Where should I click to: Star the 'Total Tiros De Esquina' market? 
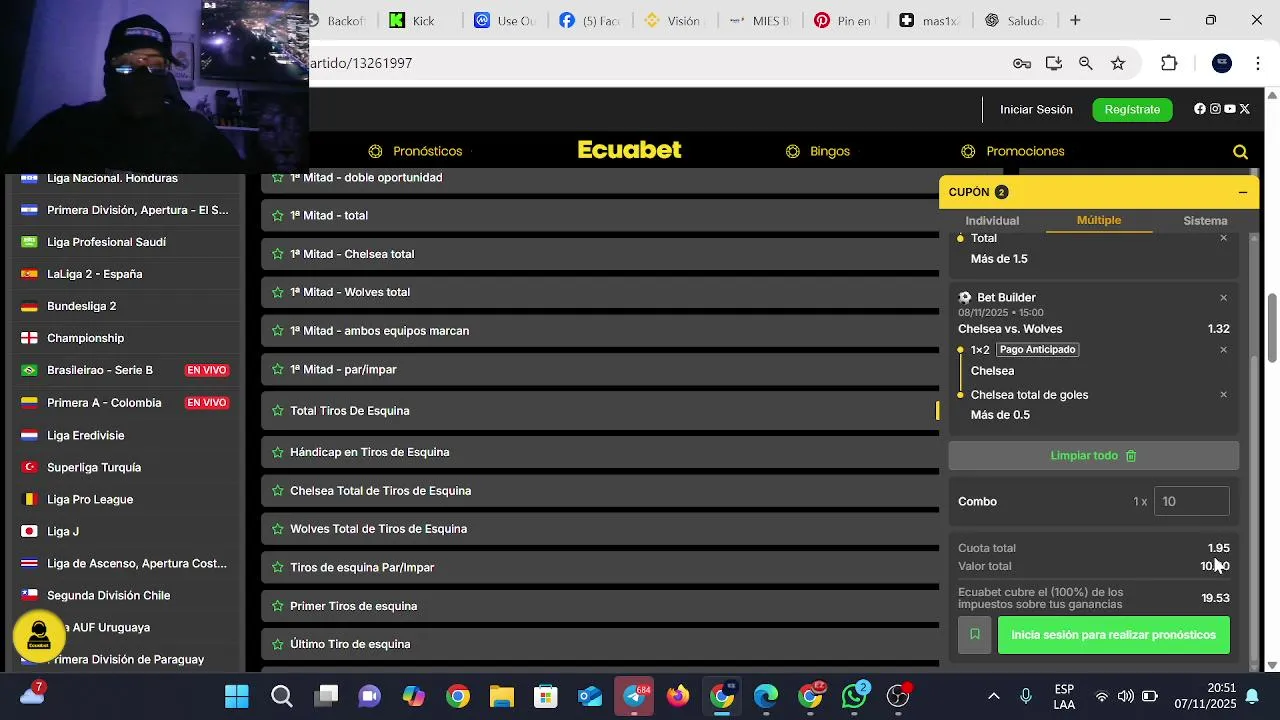(x=278, y=411)
